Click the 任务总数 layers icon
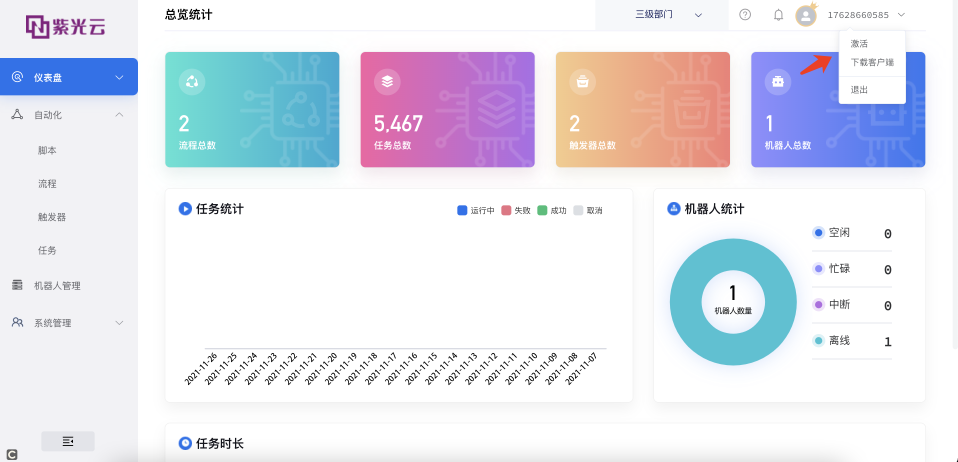958x462 pixels. (387, 82)
